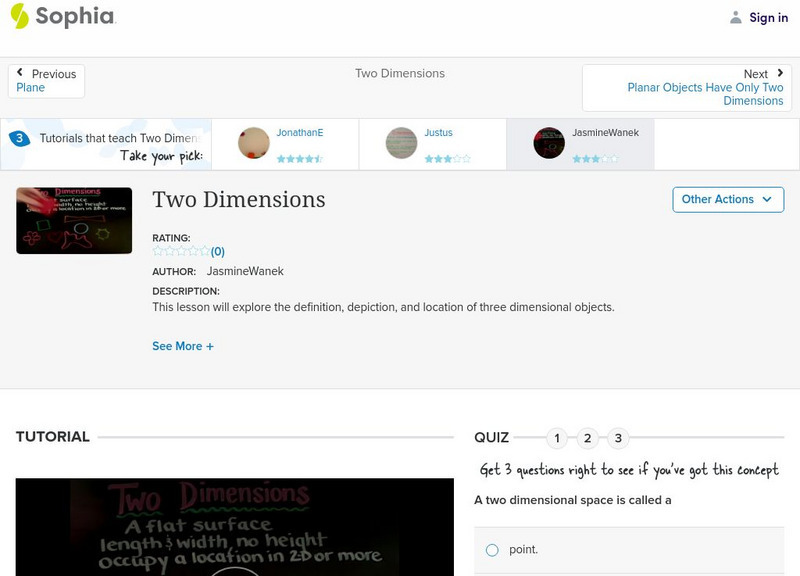
Task: Open Justus's avatar picture
Action: (400, 143)
